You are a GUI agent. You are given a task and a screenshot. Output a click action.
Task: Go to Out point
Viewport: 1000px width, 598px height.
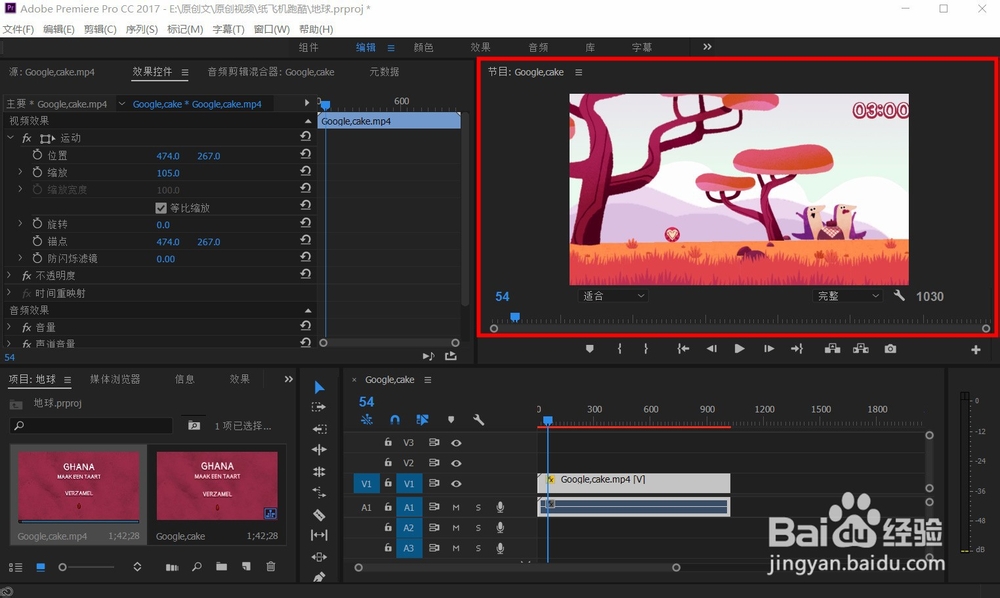tap(797, 349)
